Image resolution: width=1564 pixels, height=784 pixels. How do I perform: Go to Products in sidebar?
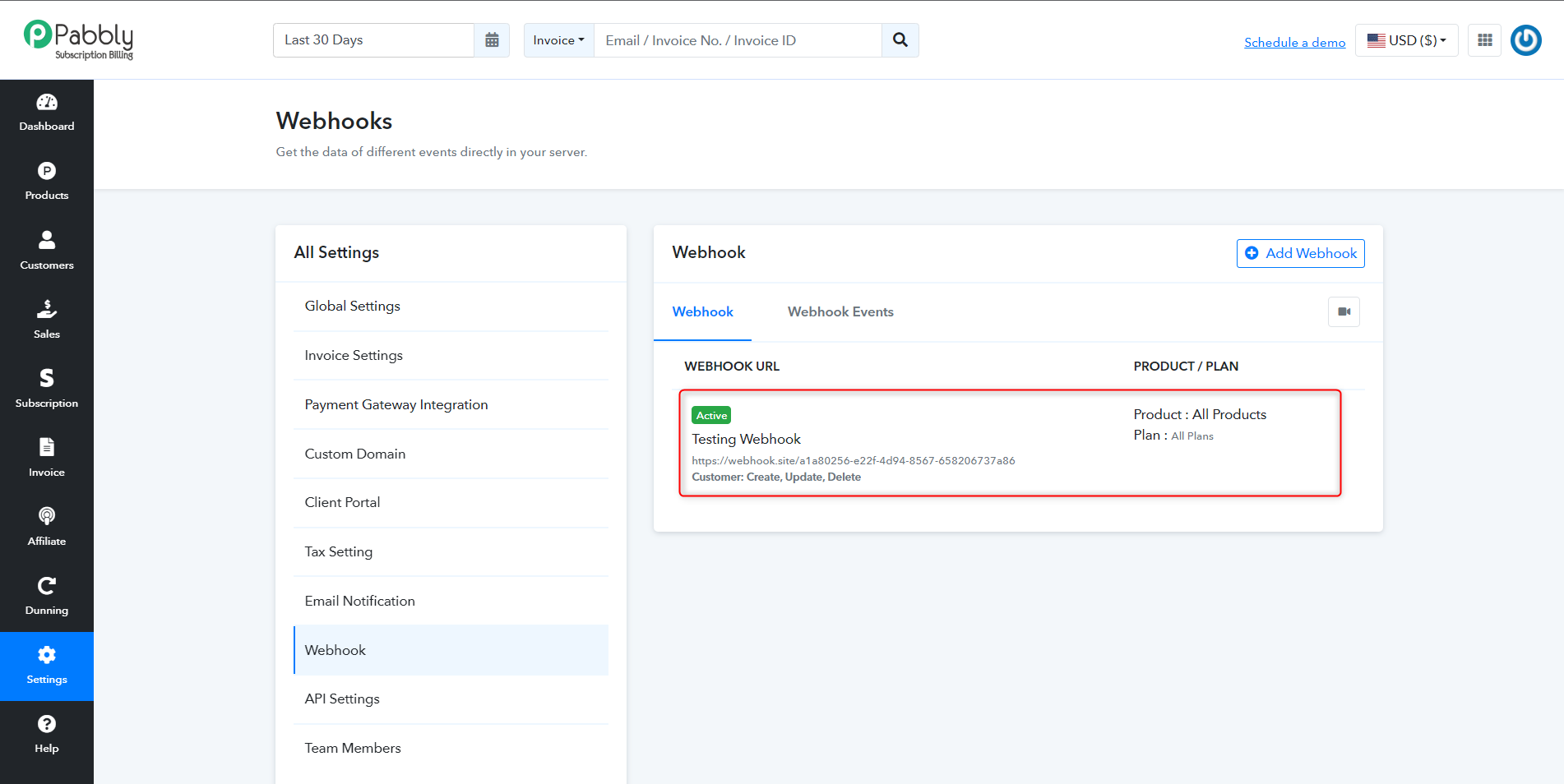click(x=47, y=182)
